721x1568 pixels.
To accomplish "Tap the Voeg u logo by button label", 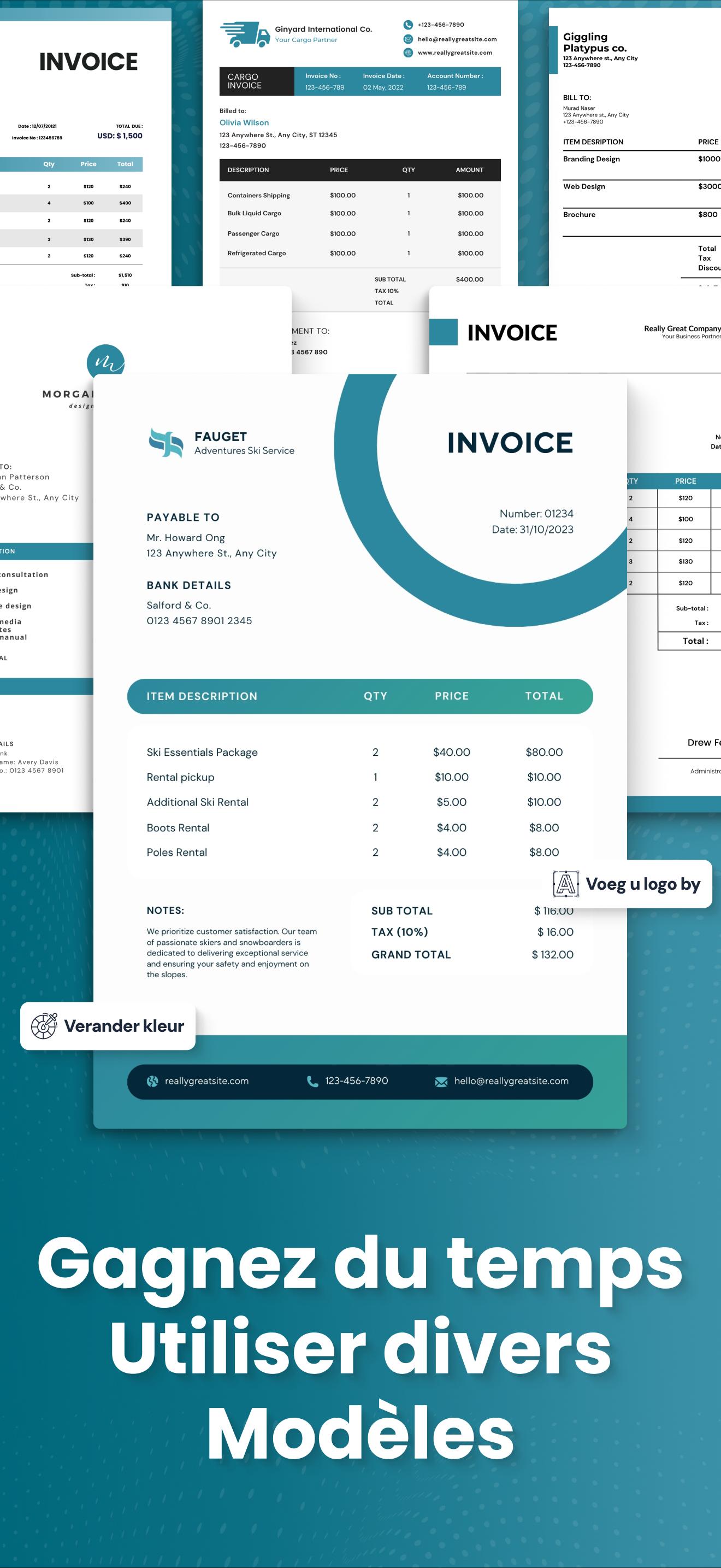I will (x=643, y=884).
